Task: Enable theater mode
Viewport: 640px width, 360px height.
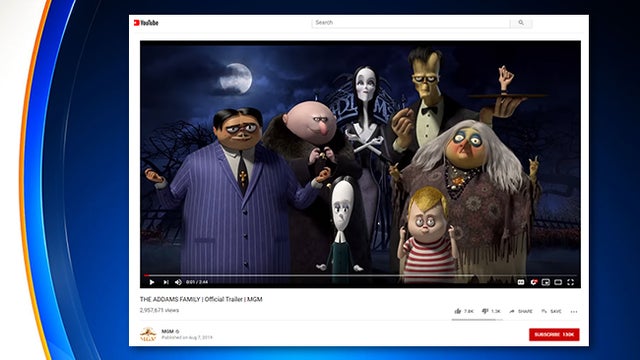Action: (x=558, y=282)
